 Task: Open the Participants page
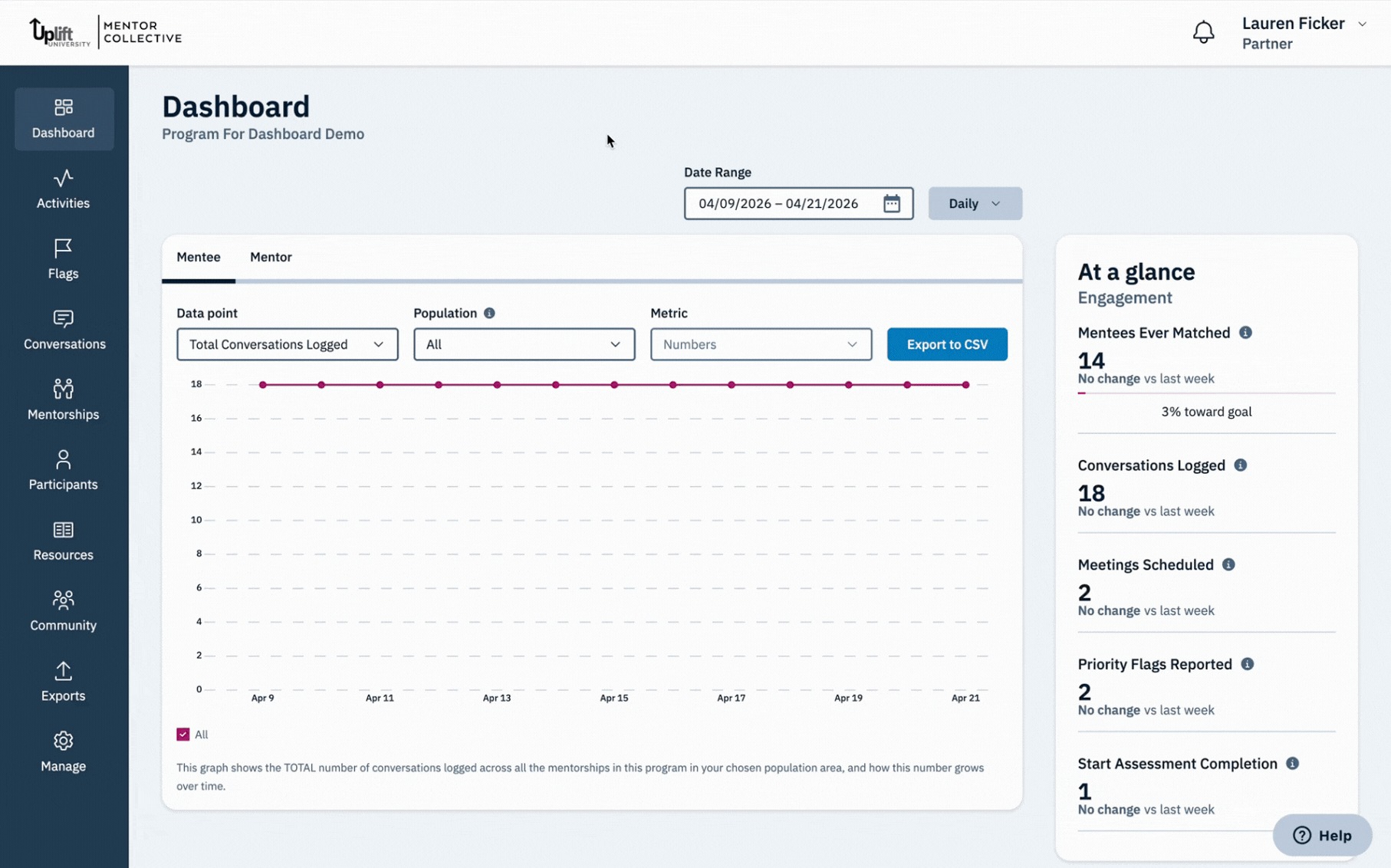pos(64,470)
